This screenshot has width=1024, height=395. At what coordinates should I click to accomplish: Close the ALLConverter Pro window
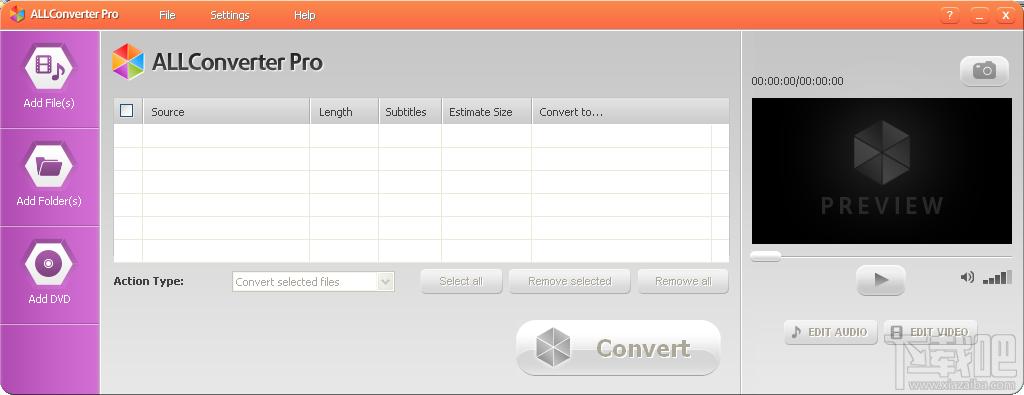(x=1006, y=15)
